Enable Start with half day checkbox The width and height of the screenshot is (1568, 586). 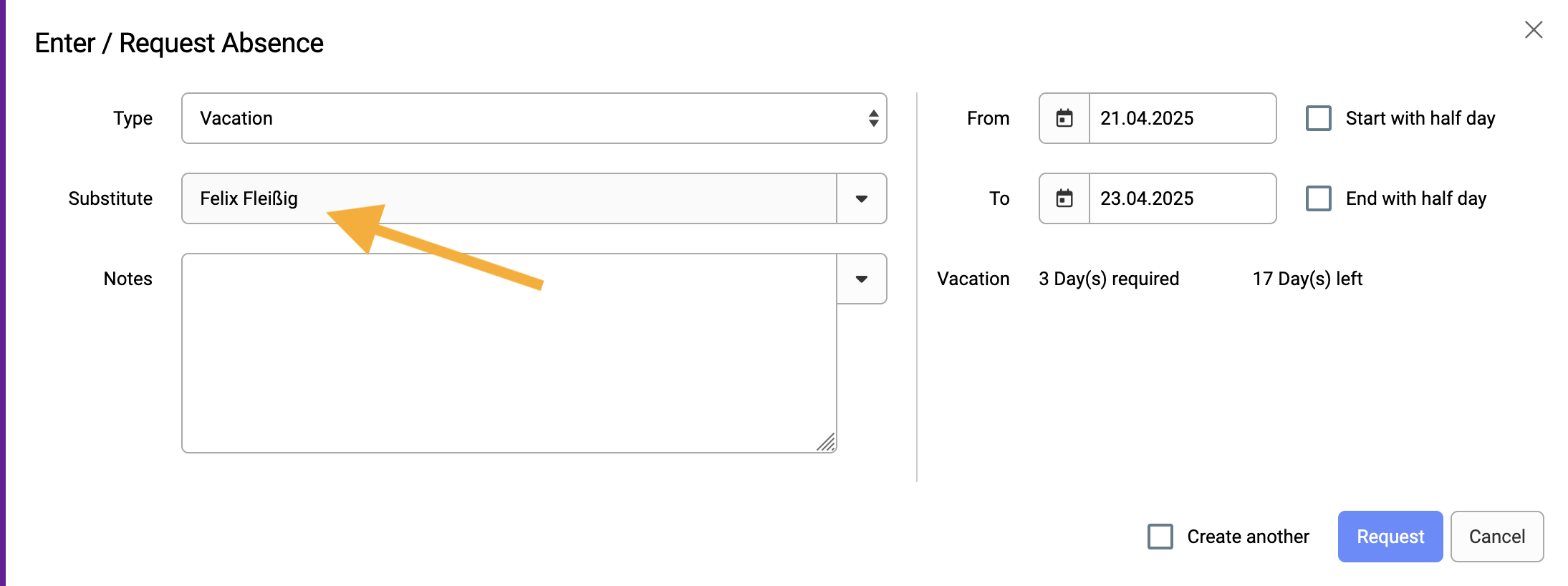click(1319, 118)
